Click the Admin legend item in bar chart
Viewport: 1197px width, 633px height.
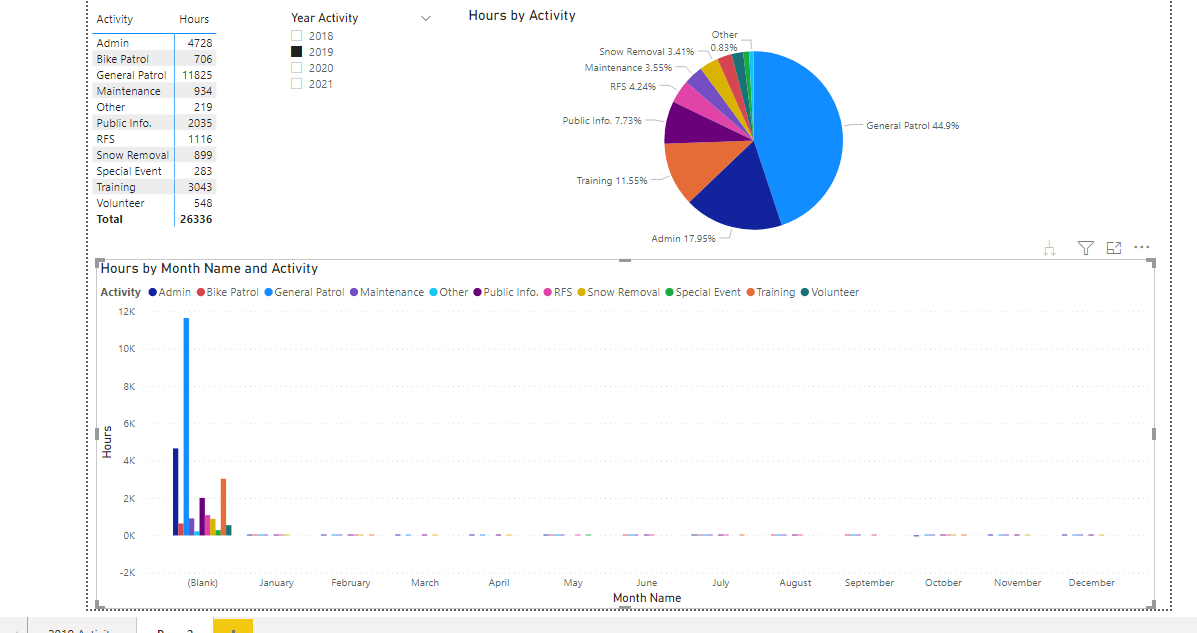tap(169, 292)
